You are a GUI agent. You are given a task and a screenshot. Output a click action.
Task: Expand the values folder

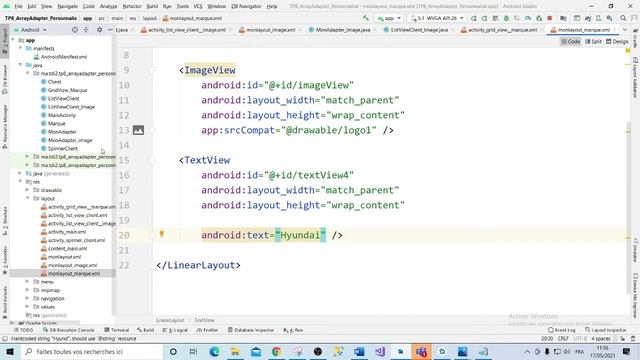point(27,307)
